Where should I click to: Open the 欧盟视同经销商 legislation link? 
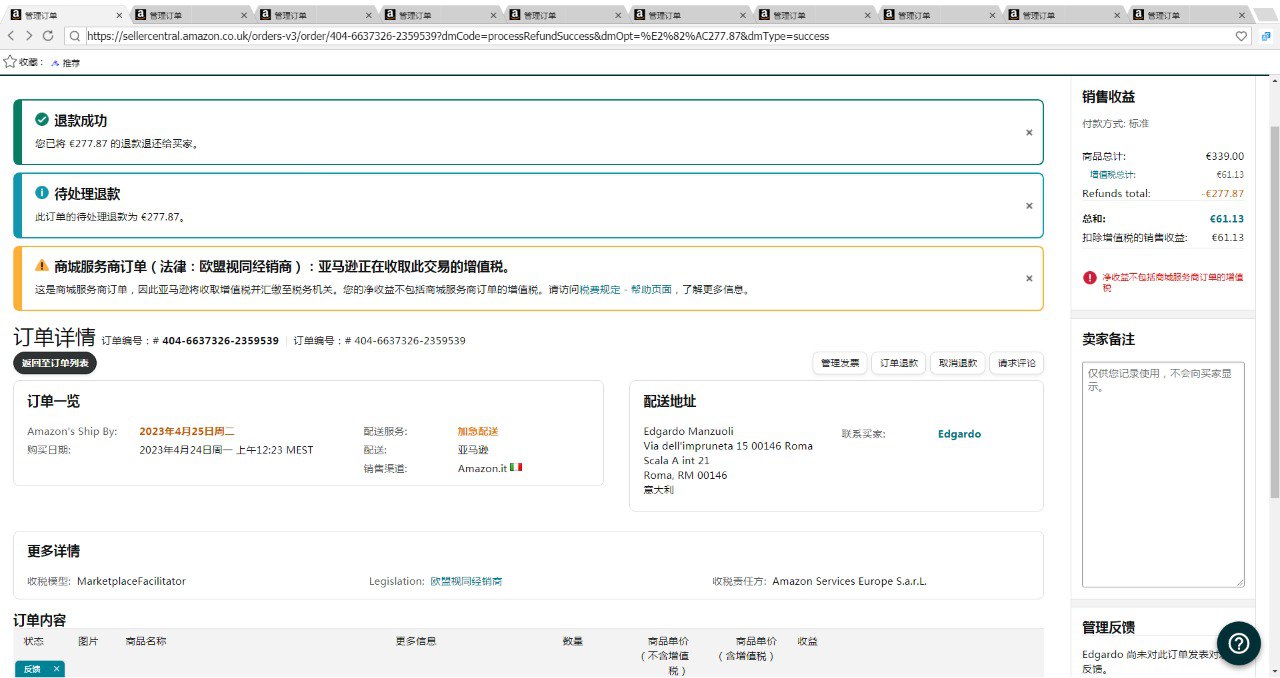click(x=466, y=581)
